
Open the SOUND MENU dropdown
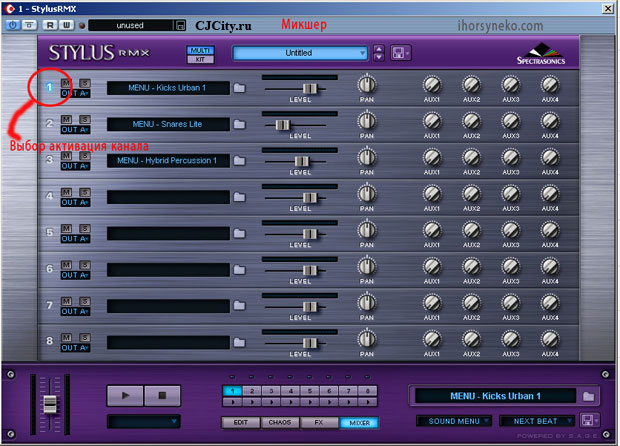[x=454, y=421]
